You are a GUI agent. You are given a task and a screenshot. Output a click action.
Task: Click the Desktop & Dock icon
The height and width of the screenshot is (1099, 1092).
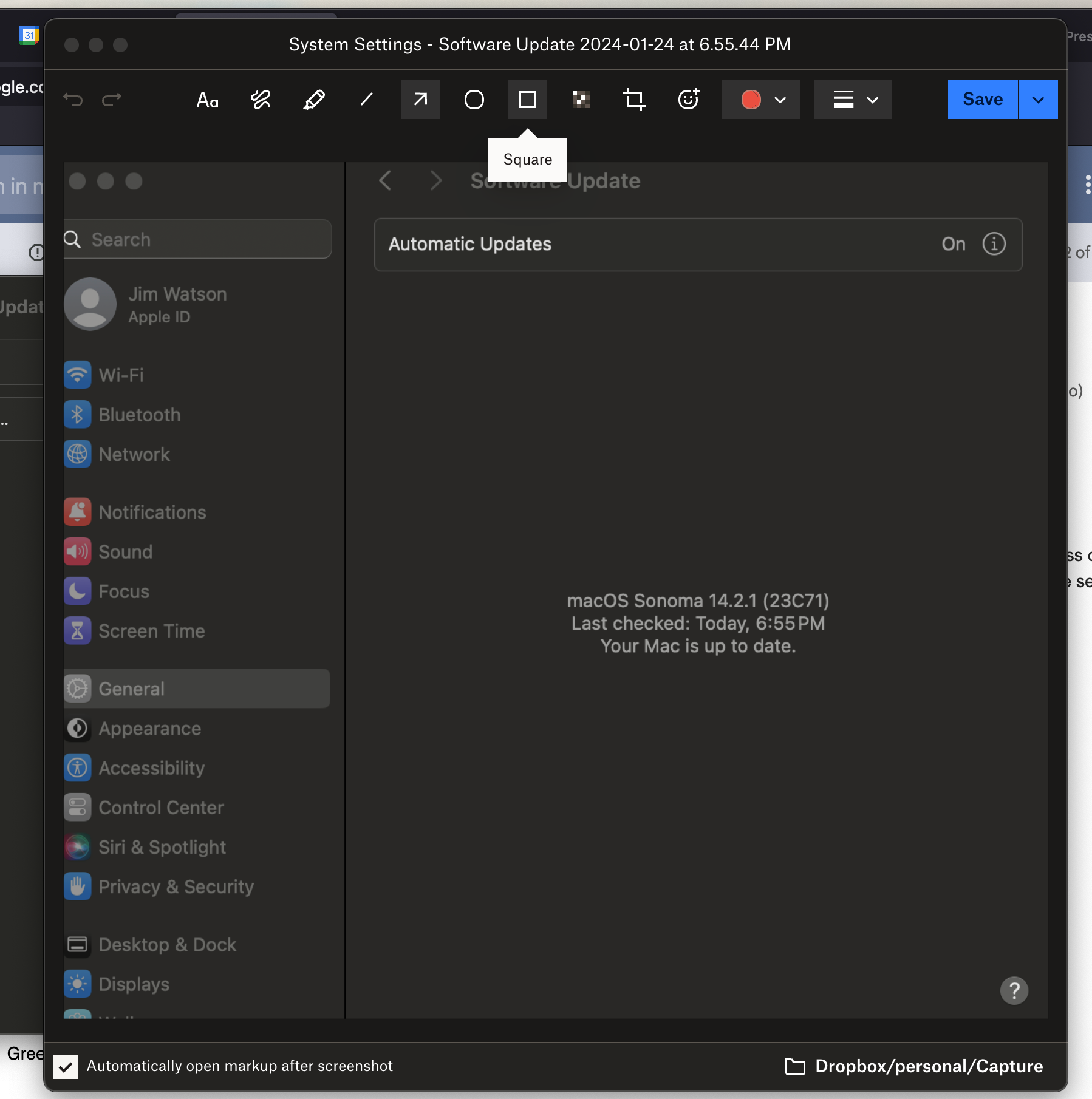coord(78,945)
